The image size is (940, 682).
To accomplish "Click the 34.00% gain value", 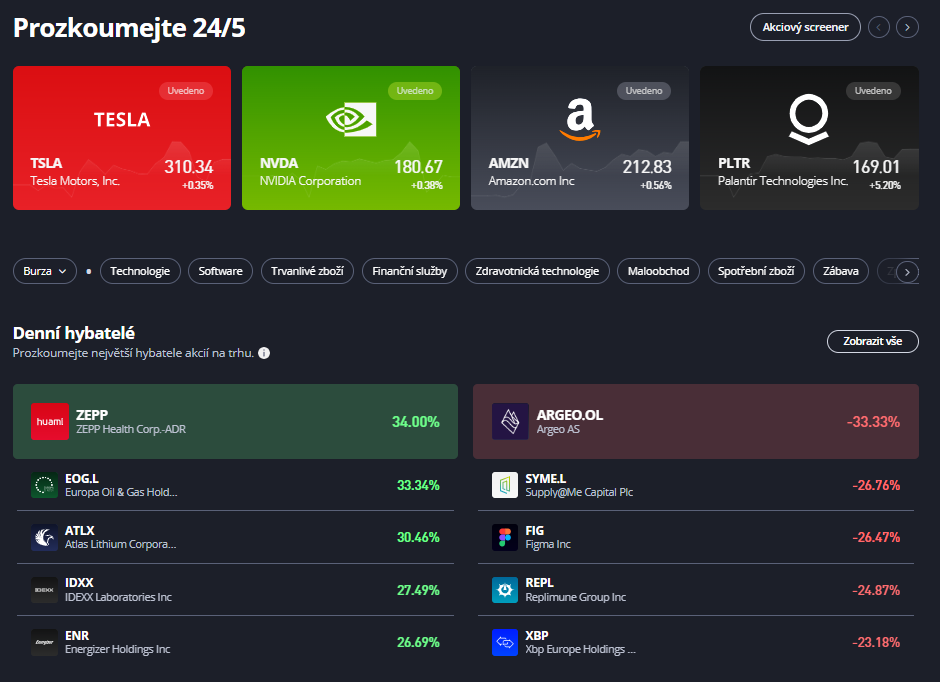I will [415, 421].
